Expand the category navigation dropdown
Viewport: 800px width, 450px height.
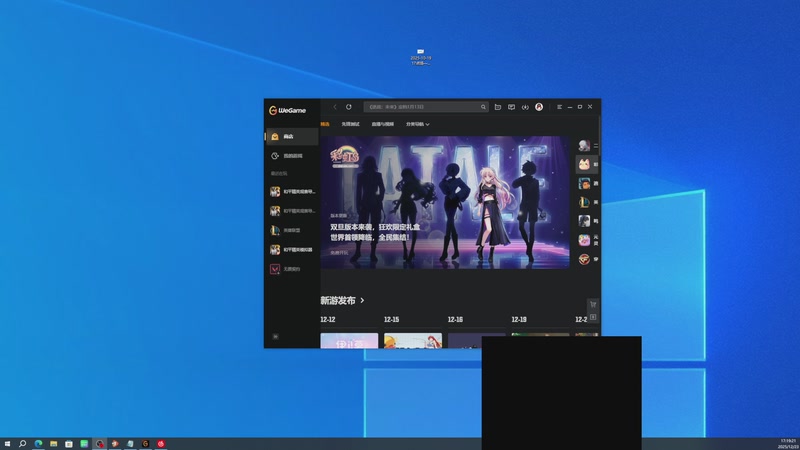pos(417,124)
